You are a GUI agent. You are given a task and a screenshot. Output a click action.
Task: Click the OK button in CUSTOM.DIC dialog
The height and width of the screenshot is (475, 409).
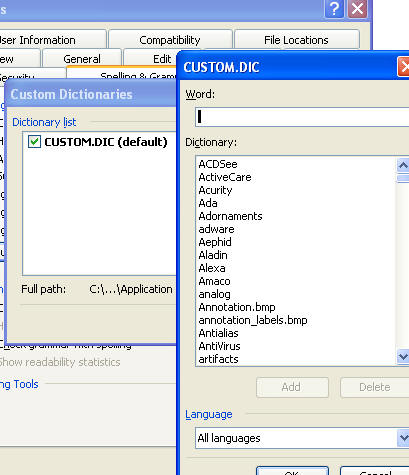292,471
